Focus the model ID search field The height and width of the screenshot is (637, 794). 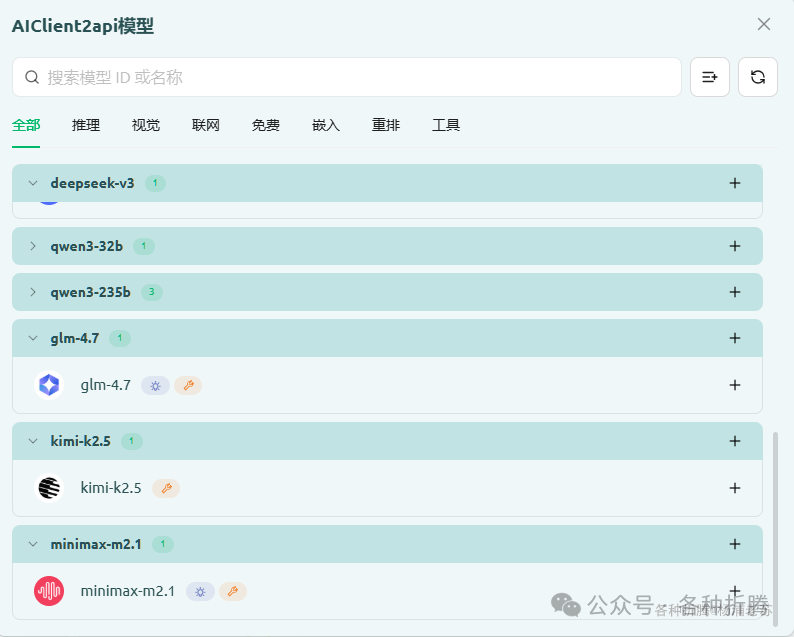click(x=347, y=77)
